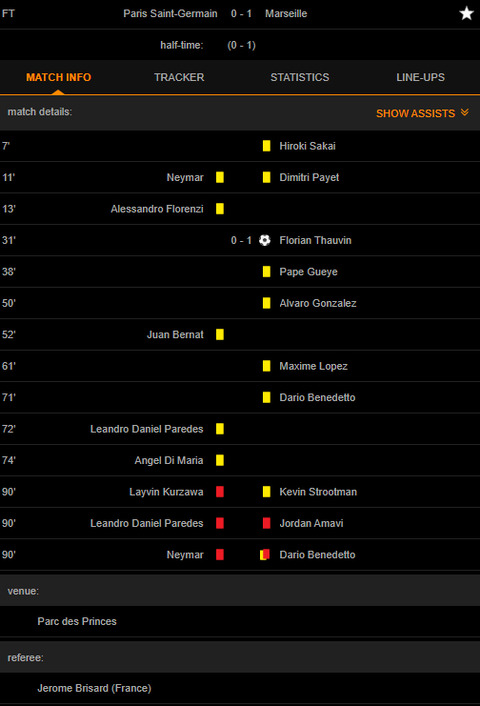Click Hiroki Sakai's yellow card icon
This screenshot has height=706, width=480.
click(x=267, y=146)
